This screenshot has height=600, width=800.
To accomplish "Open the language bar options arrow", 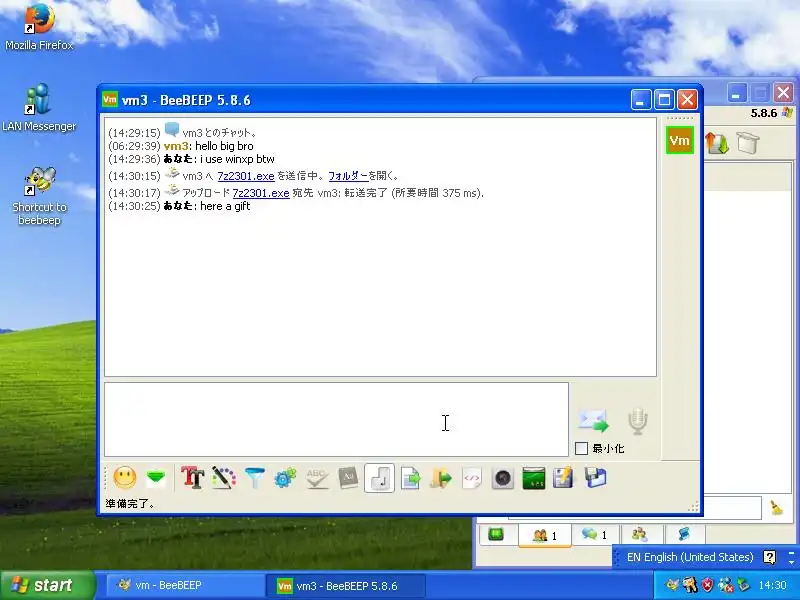I will coord(791,560).
